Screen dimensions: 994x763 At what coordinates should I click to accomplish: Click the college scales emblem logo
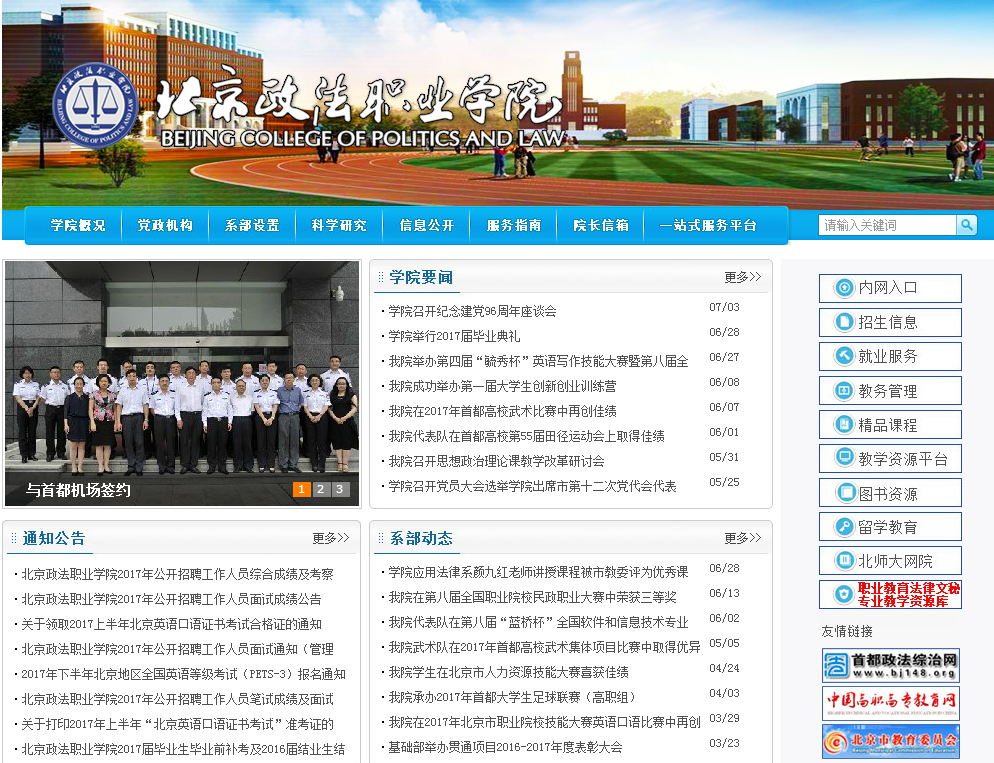coord(97,106)
